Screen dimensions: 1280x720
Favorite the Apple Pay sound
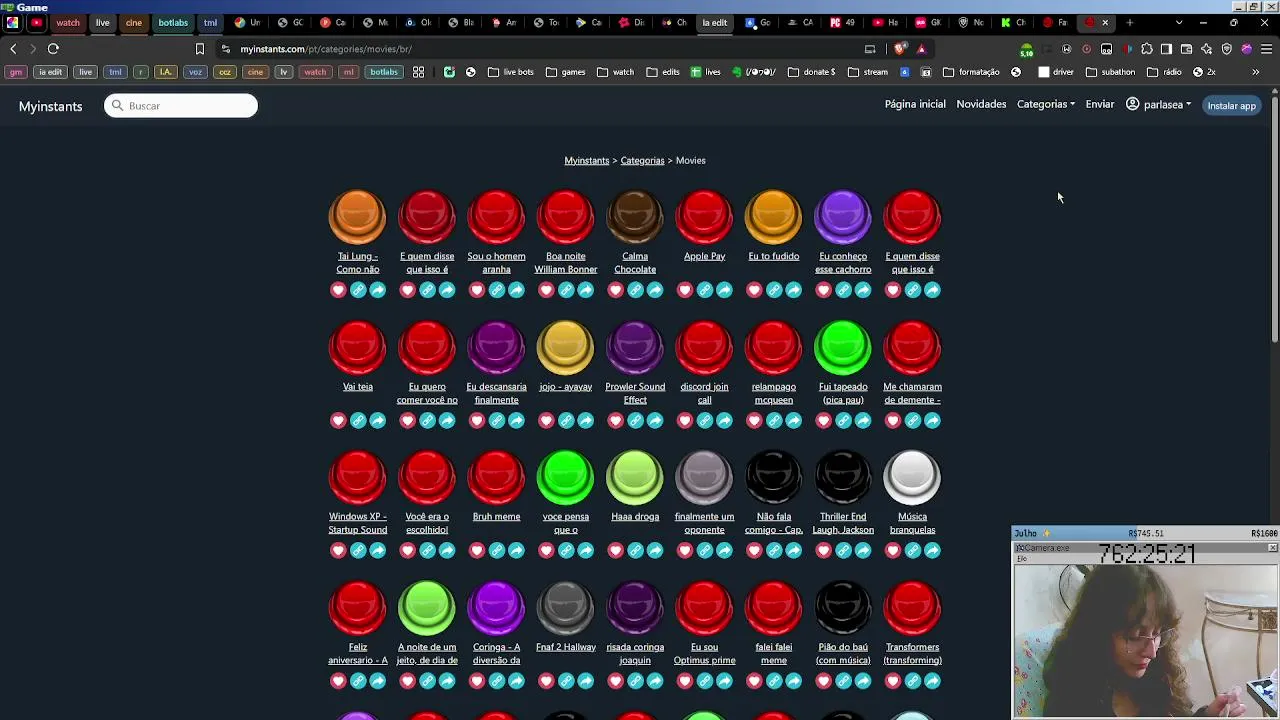[x=685, y=290]
